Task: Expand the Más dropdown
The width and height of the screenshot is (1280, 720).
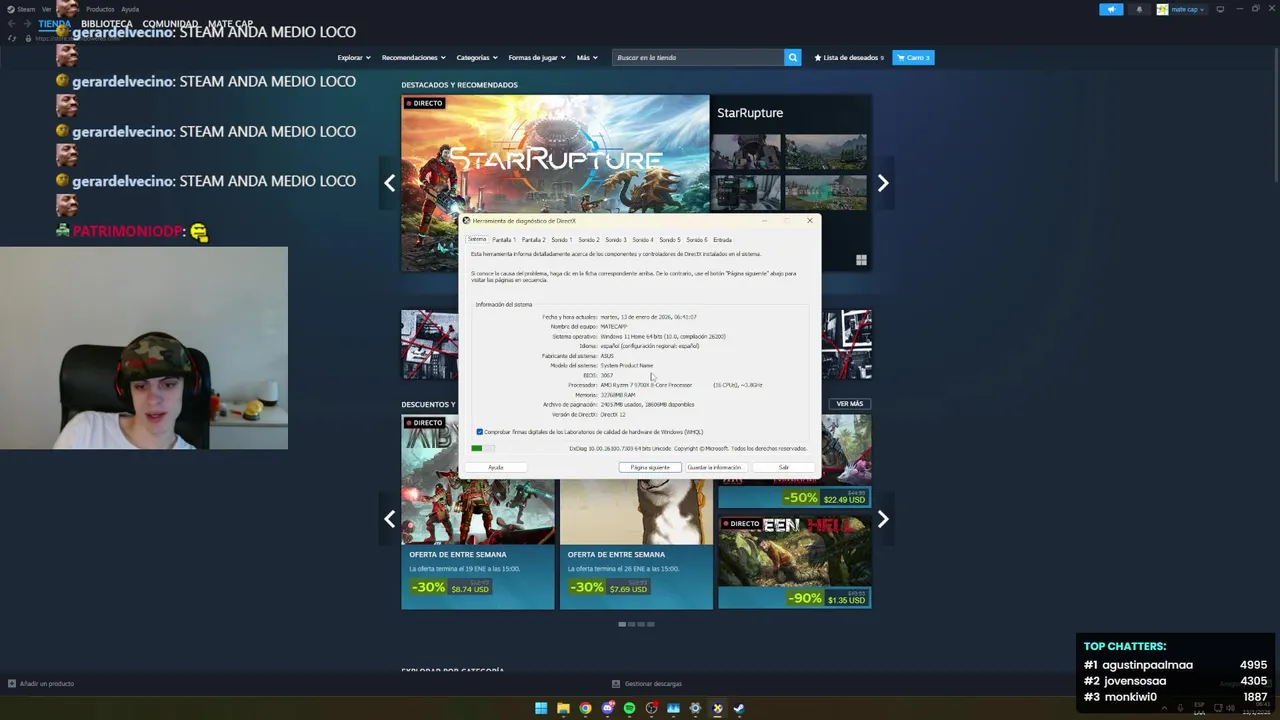Action: (x=587, y=57)
